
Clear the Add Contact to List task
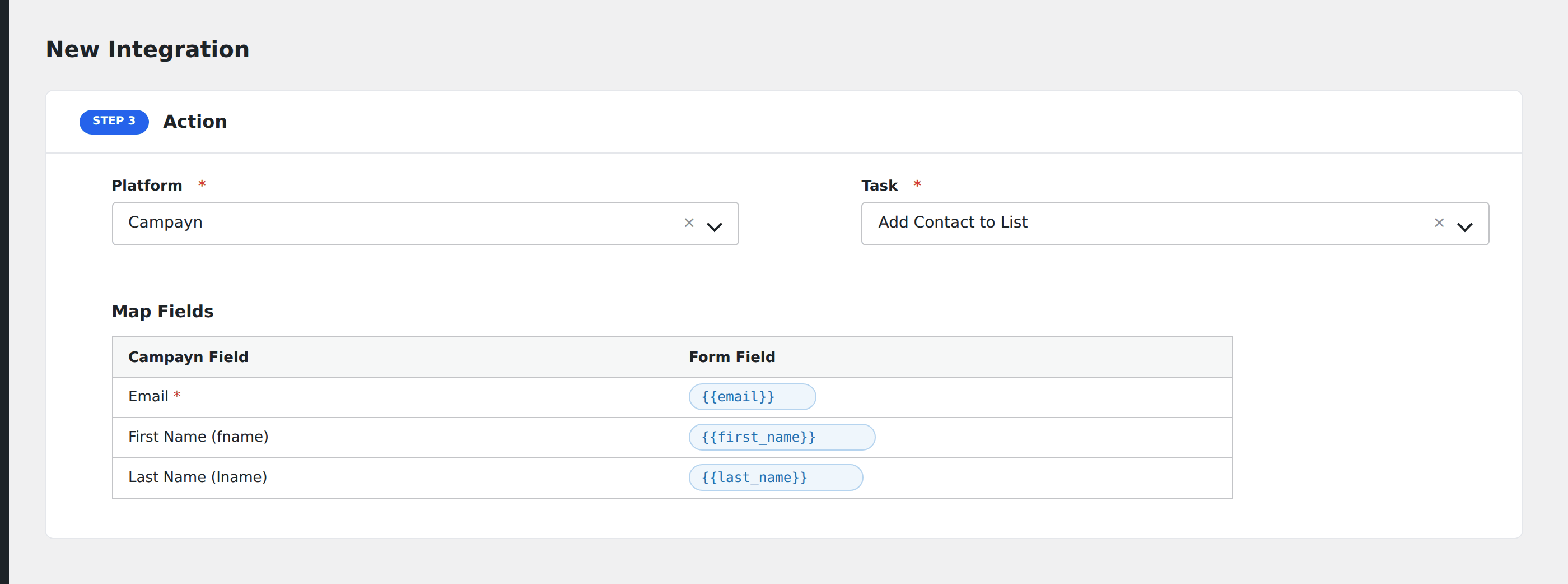pos(1439,223)
